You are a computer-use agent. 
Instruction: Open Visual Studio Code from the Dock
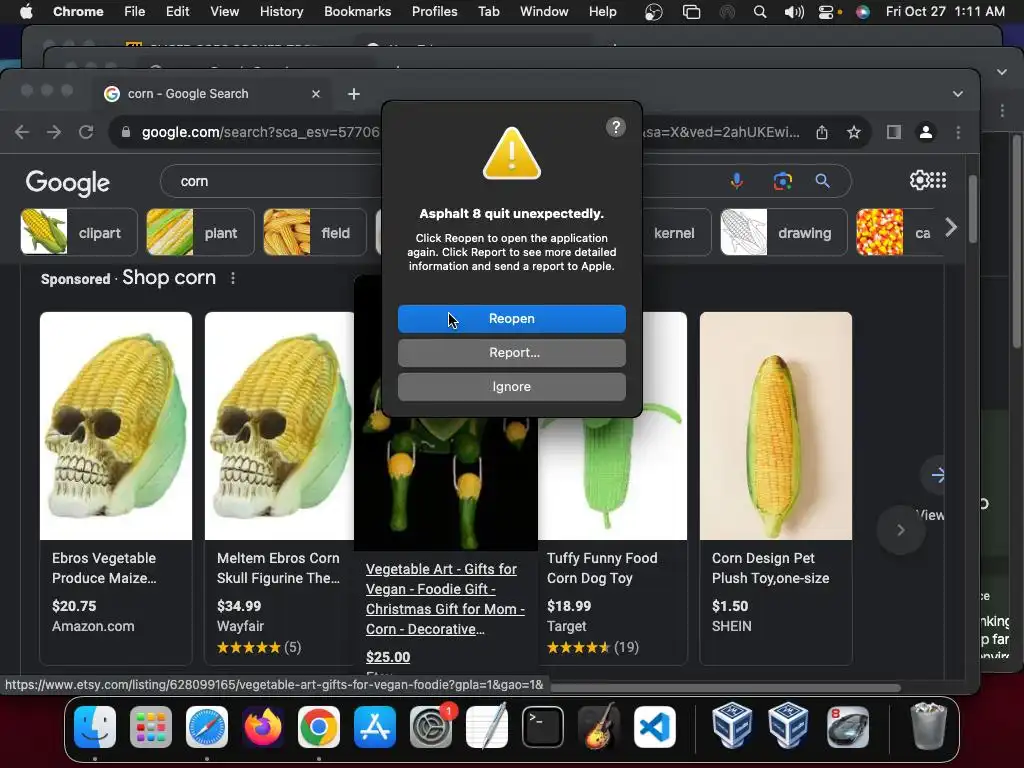(x=655, y=726)
